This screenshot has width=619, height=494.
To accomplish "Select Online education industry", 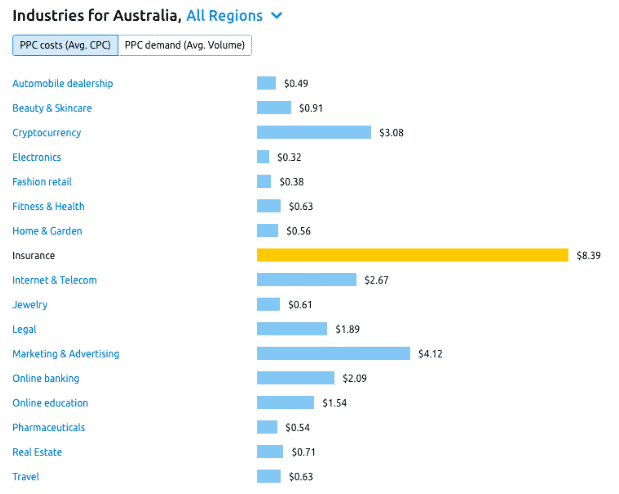I will [x=50, y=403].
